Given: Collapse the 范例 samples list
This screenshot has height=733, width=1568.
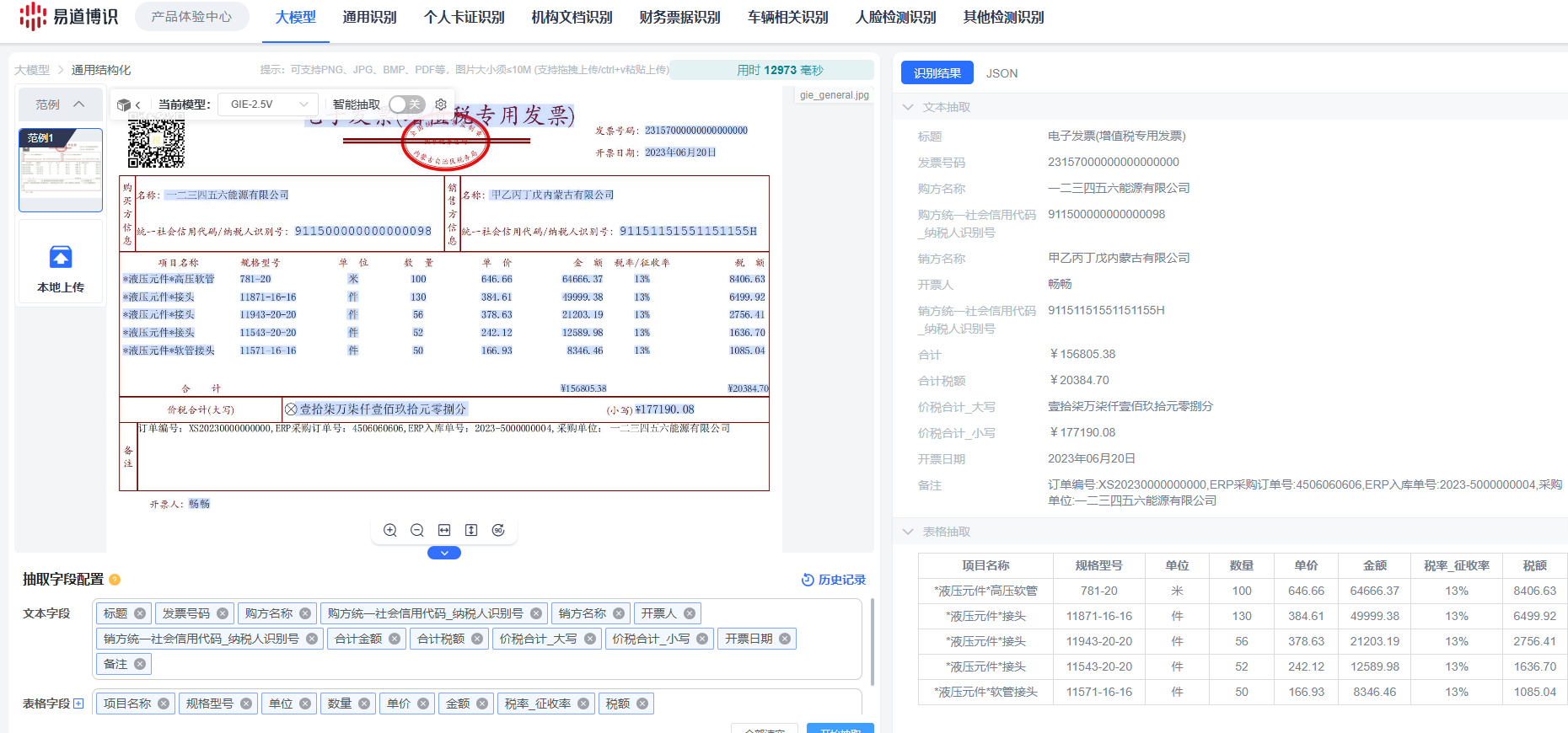Looking at the screenshot, I should [x=79, y=104].
